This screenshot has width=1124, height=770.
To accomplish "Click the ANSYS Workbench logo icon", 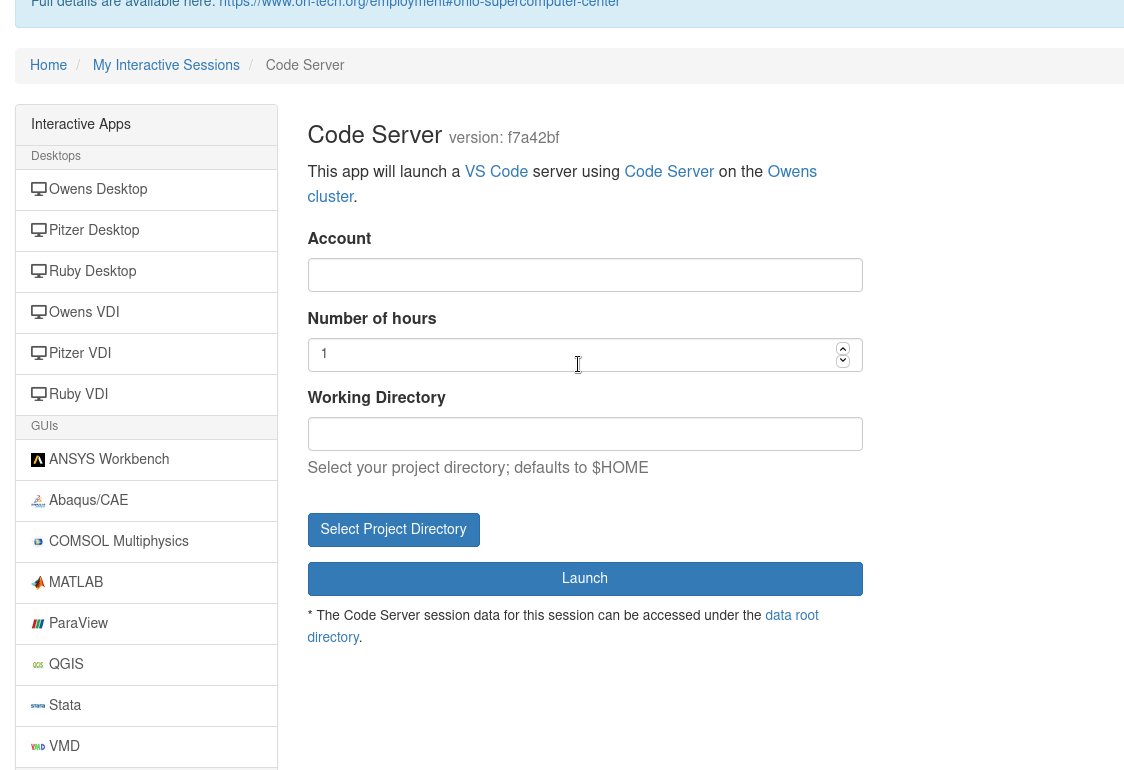I will point(38,460).
